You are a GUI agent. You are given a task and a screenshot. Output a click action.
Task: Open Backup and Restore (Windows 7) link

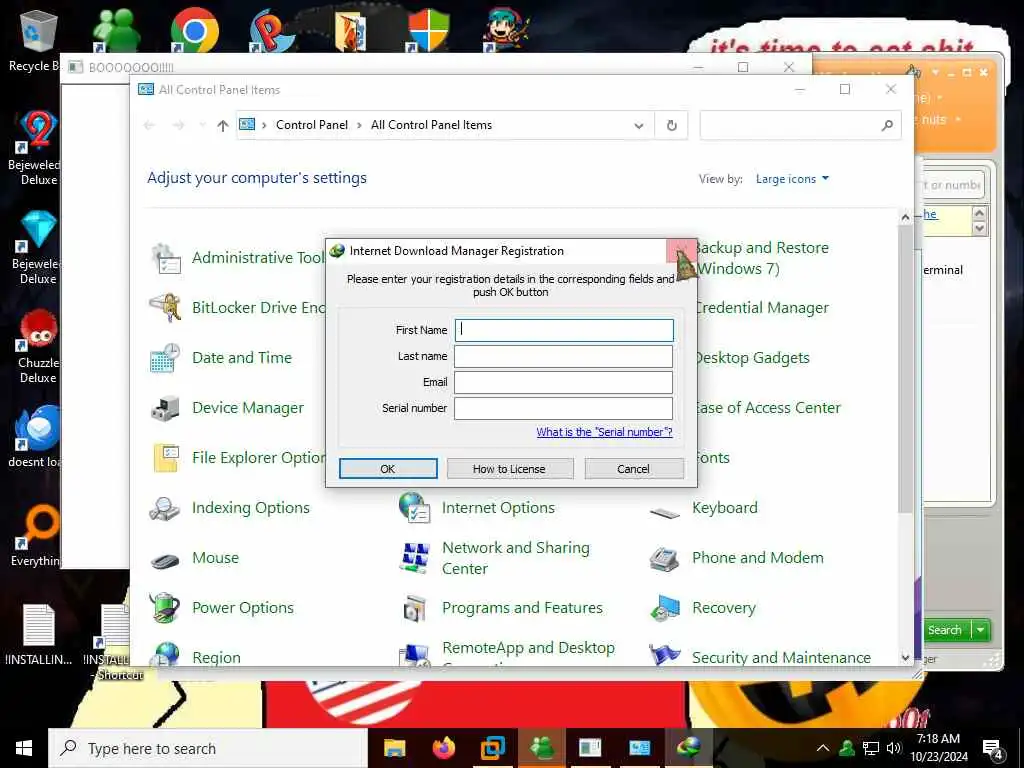[763, 258]
